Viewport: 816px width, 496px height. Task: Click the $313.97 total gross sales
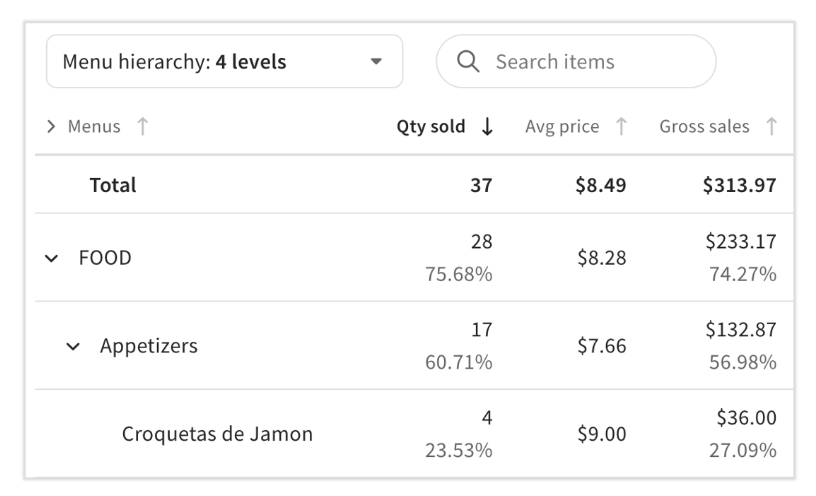[740, 185]
